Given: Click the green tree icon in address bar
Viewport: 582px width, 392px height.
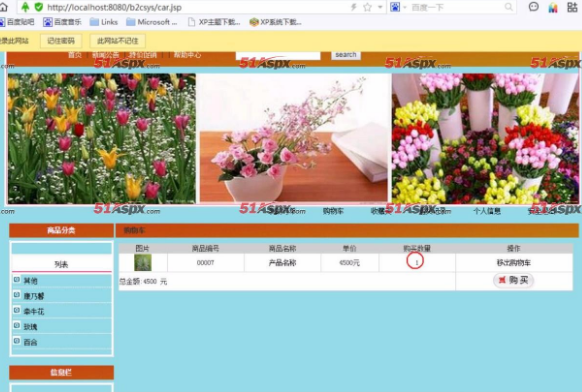Looking at the screenshot, I should (x=25, y=7).
